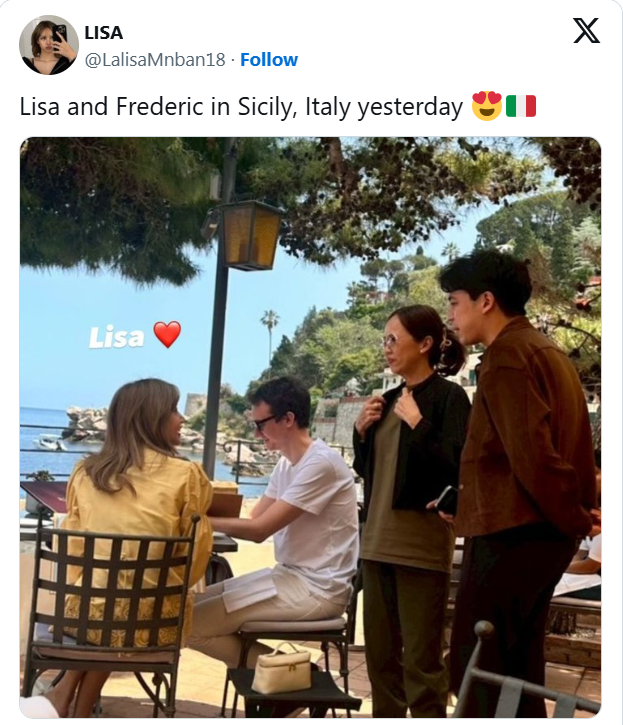Open the tweet text about Sicily, Italy

coord(241,107)
